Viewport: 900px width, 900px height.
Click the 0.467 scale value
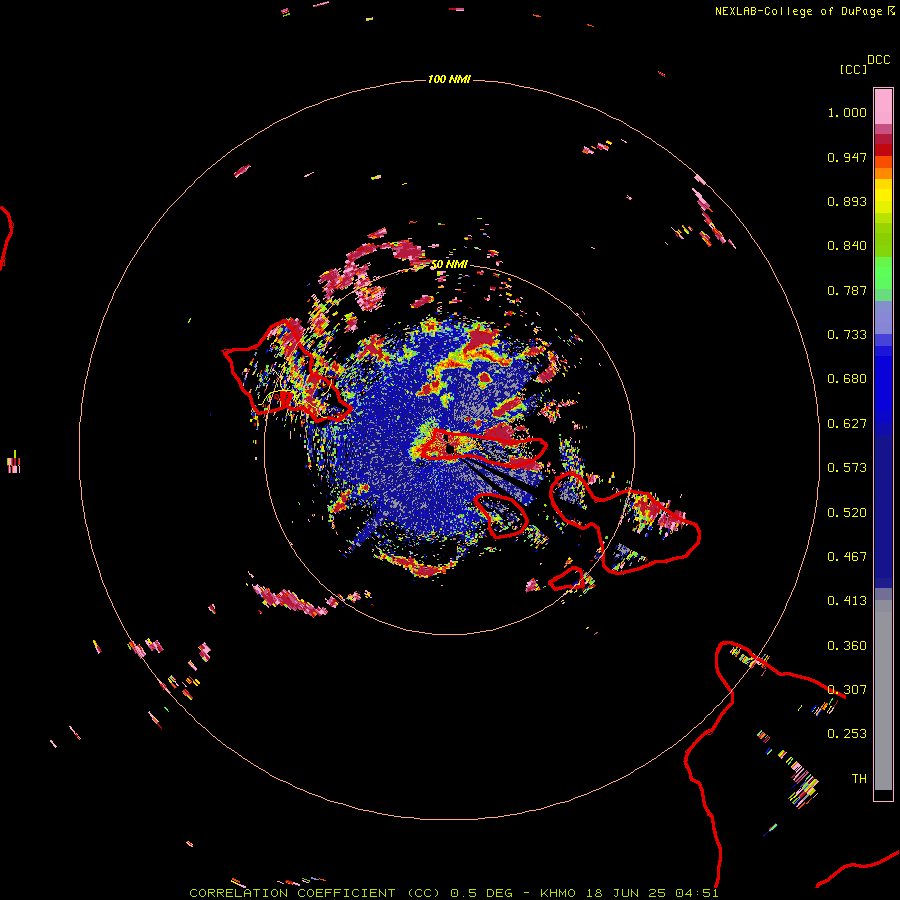(x=847, y=557)
